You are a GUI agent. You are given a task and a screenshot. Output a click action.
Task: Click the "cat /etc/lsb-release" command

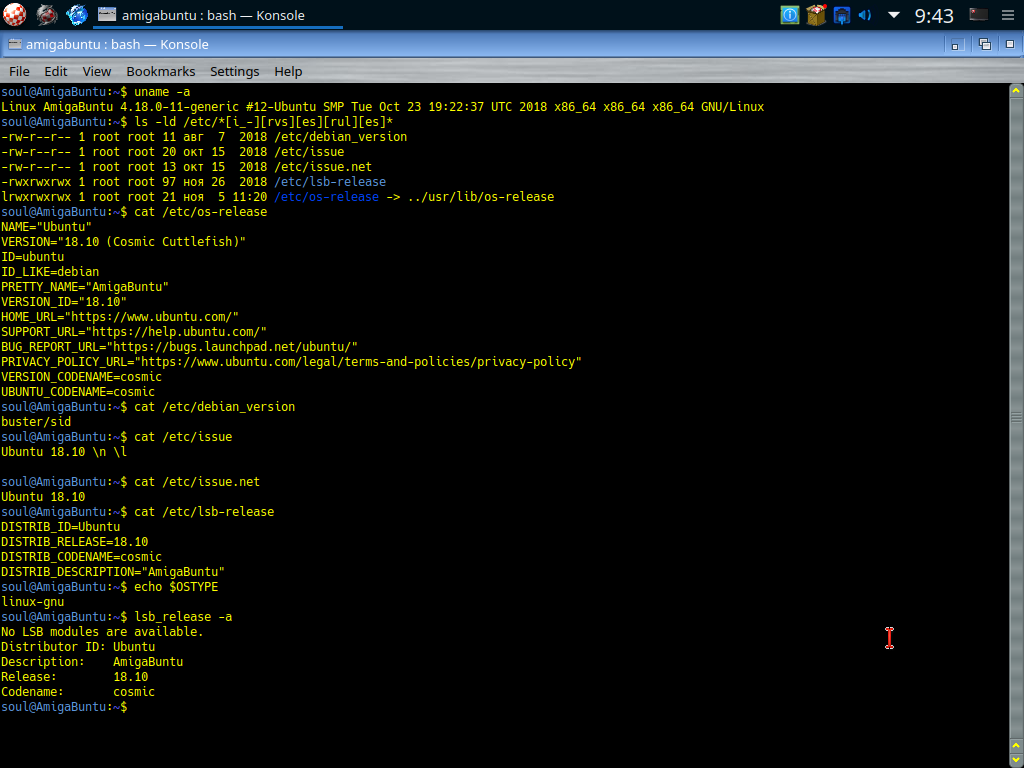click(204, 513)
